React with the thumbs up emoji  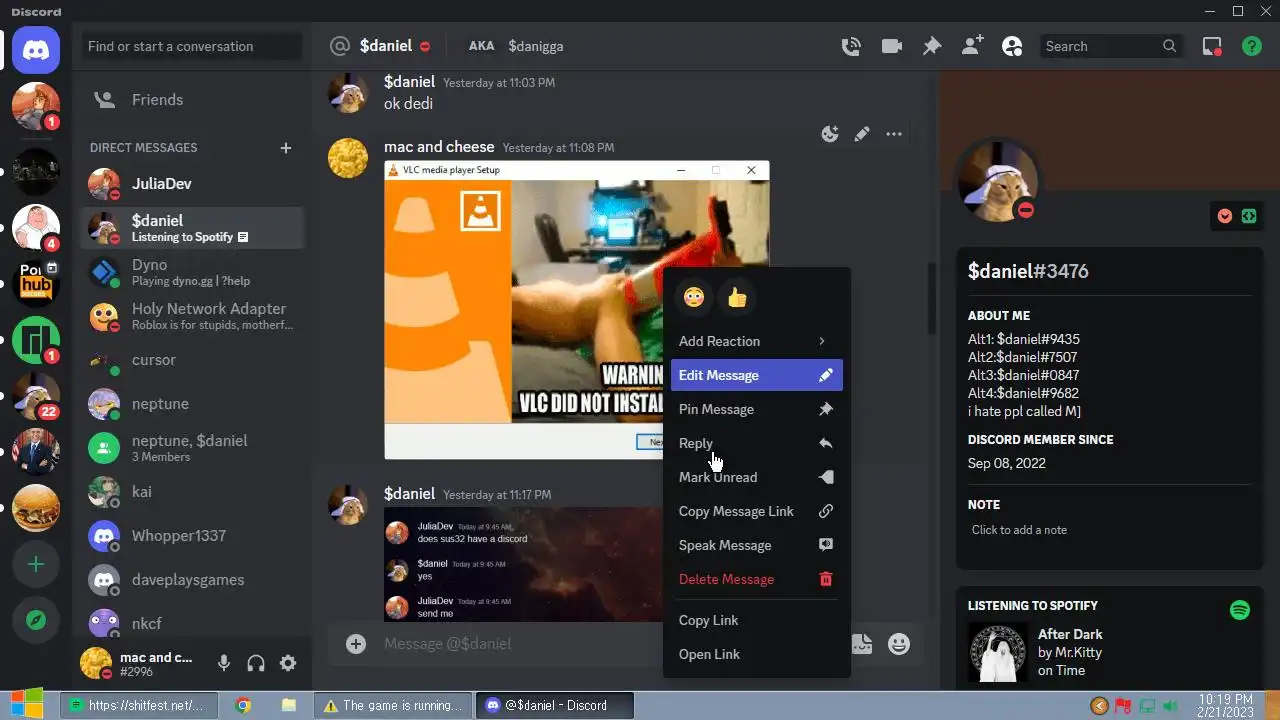[738, 297]
